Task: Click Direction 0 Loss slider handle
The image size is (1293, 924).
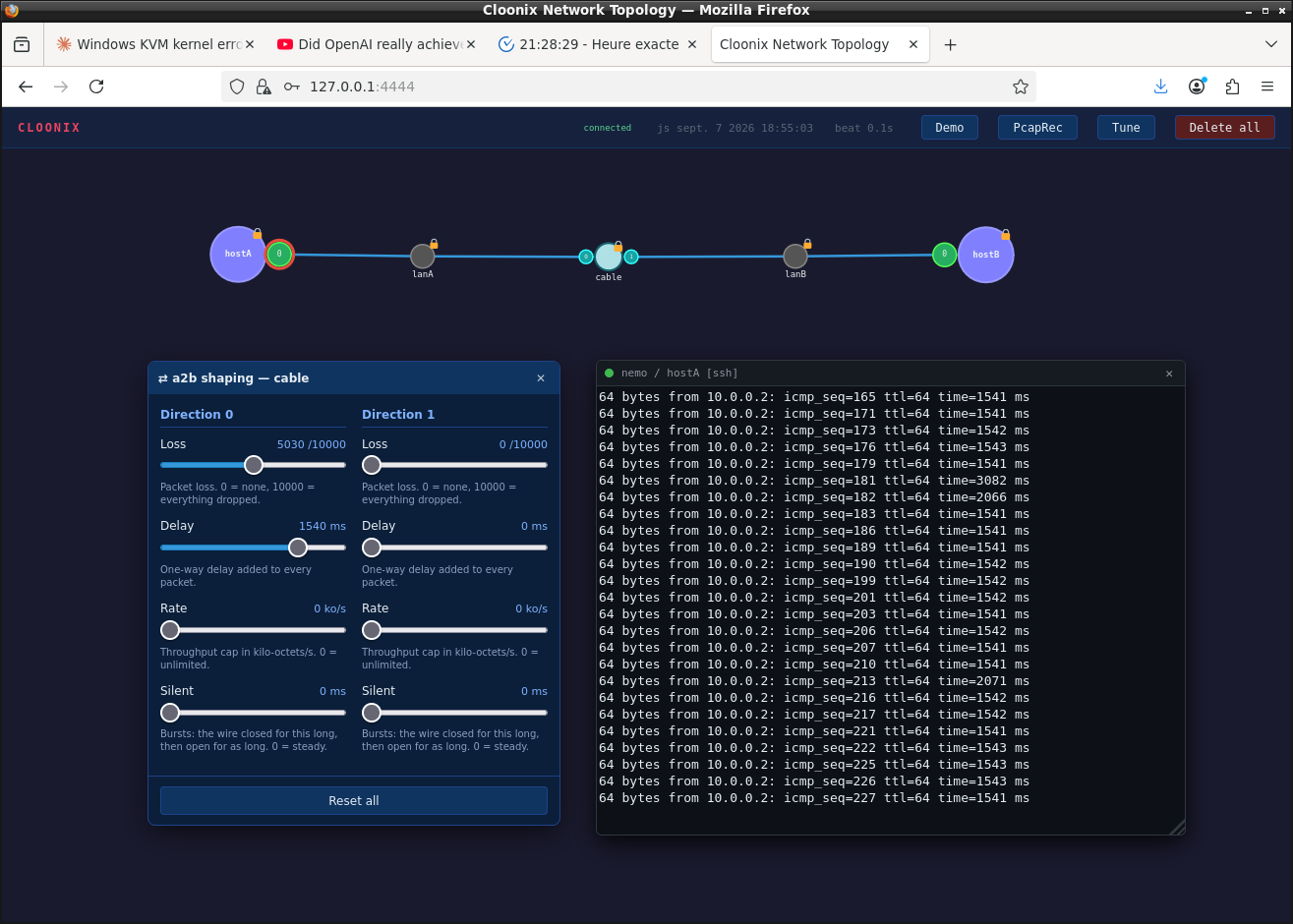Action: pyautogui.click(x=254, y=465)
